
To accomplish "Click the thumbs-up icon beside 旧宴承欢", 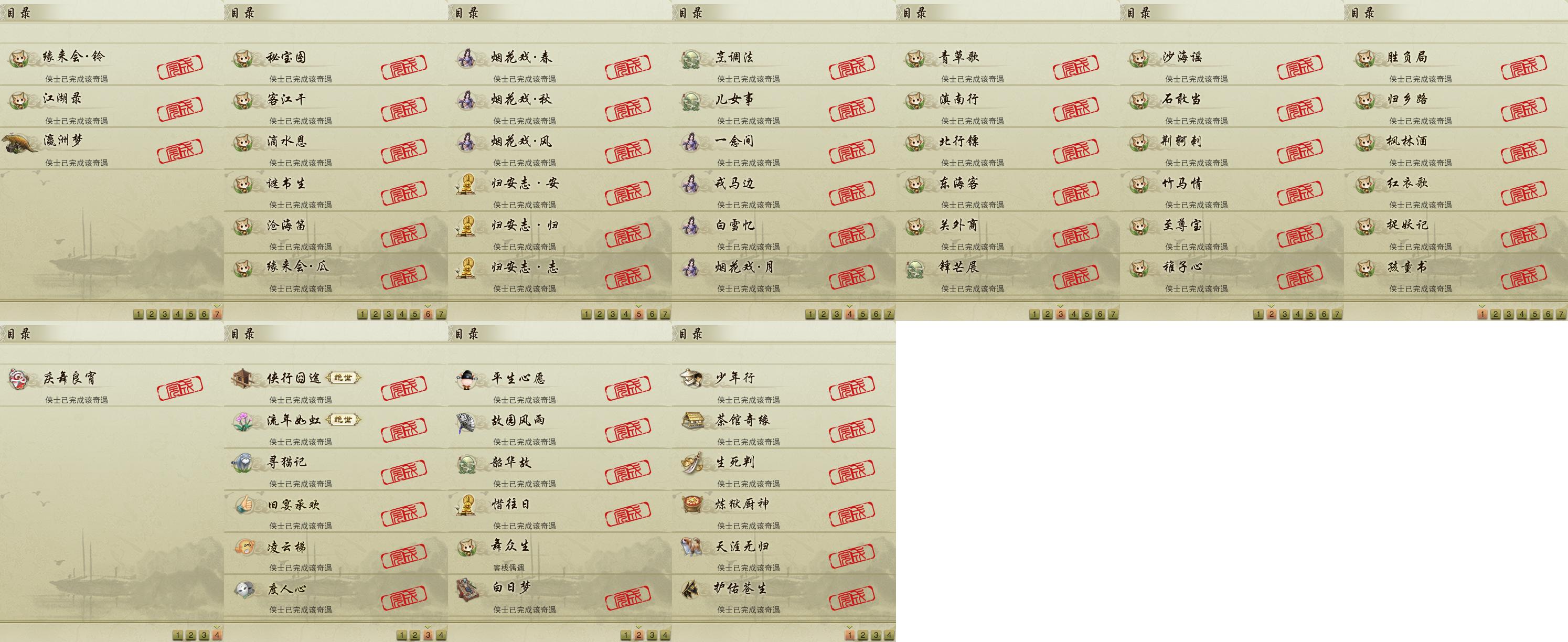I will pos(243,505).
